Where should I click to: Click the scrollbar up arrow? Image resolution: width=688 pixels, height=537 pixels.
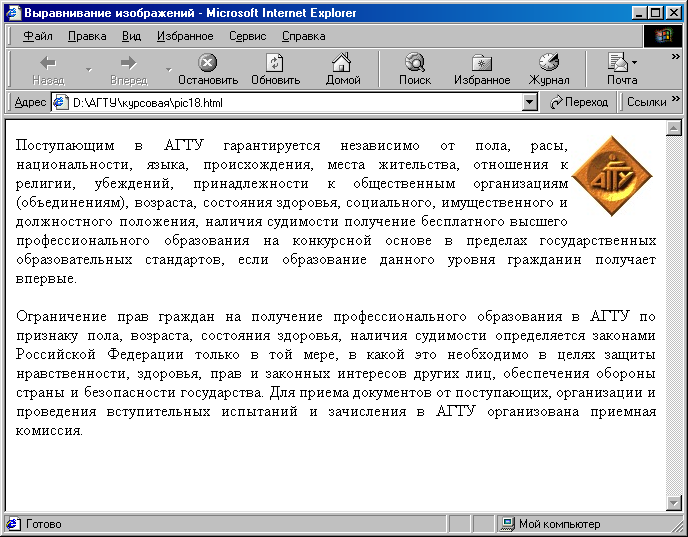click(673, 128)
